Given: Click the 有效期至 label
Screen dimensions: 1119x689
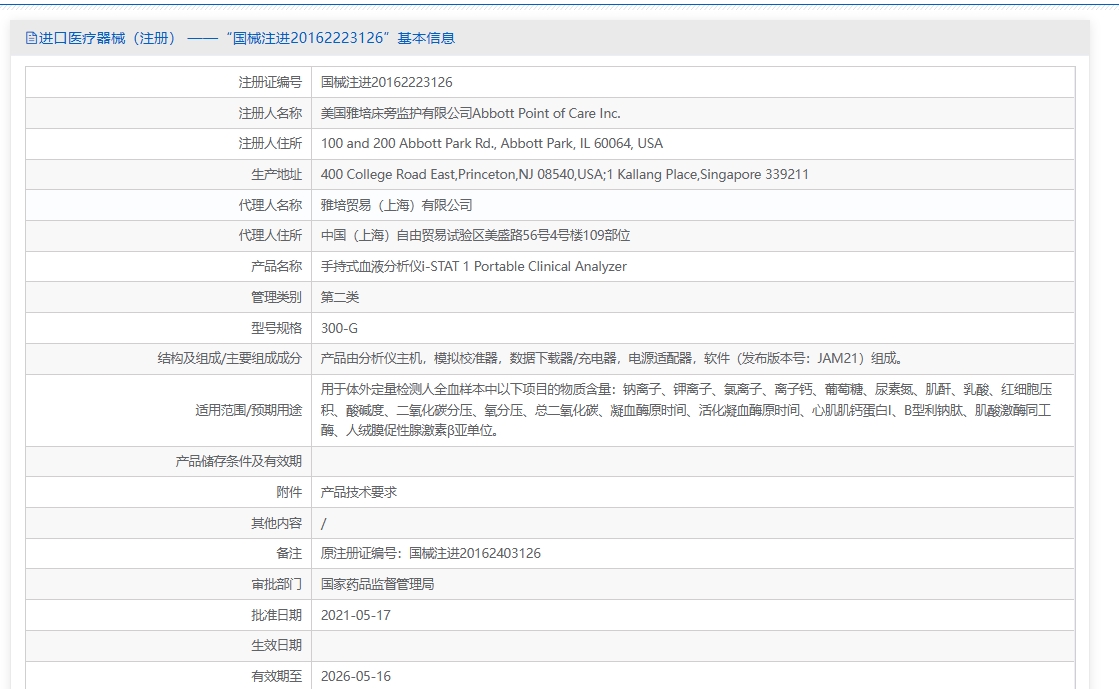Looking at the screenshot, I should coord(276,676).
